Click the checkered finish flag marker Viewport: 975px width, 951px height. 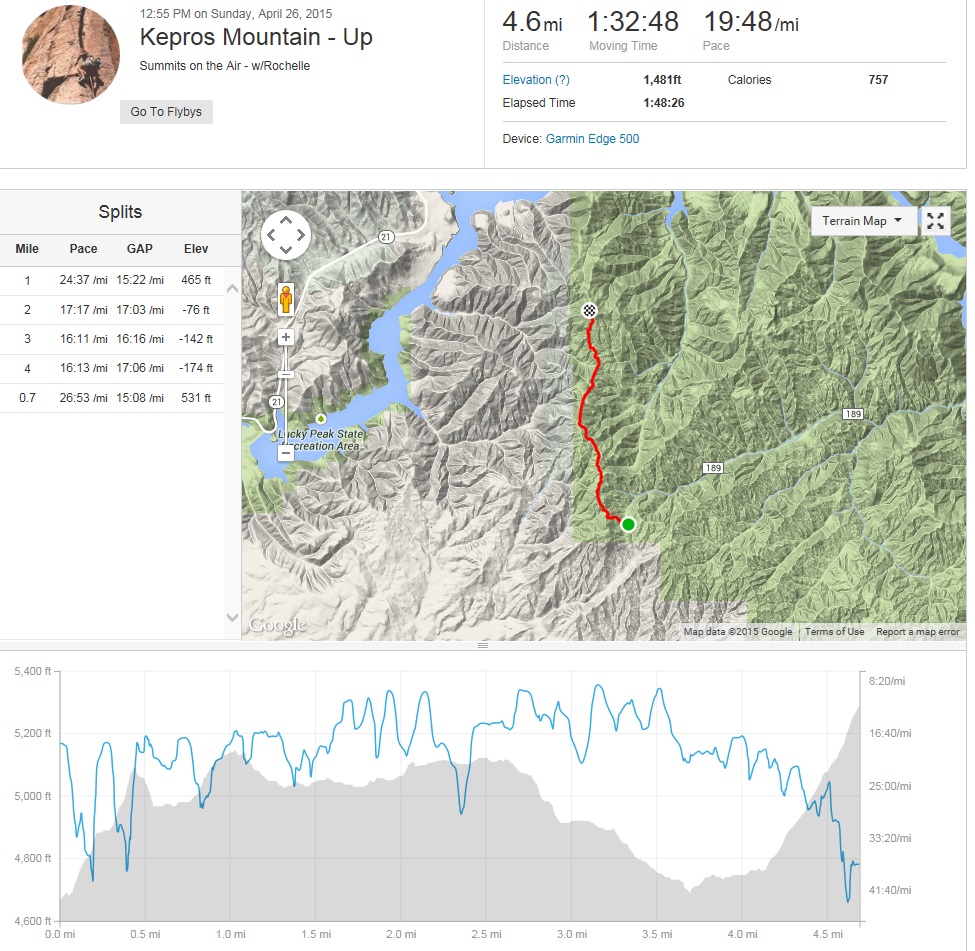coord(590,310)
